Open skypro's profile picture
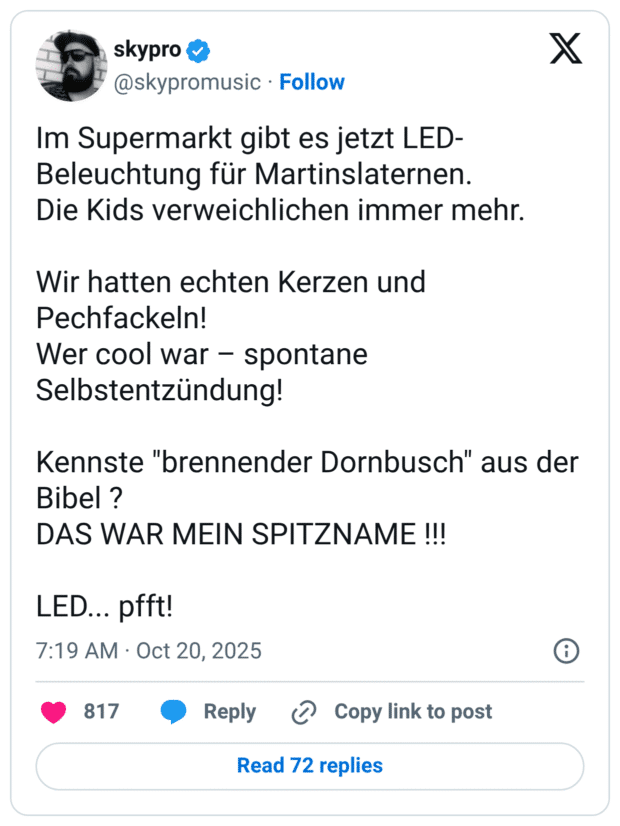 [x=70, y=66]
